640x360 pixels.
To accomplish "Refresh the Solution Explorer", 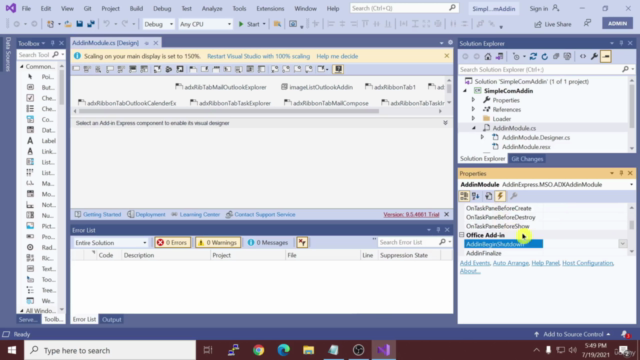I will click(x=544, y=57).
